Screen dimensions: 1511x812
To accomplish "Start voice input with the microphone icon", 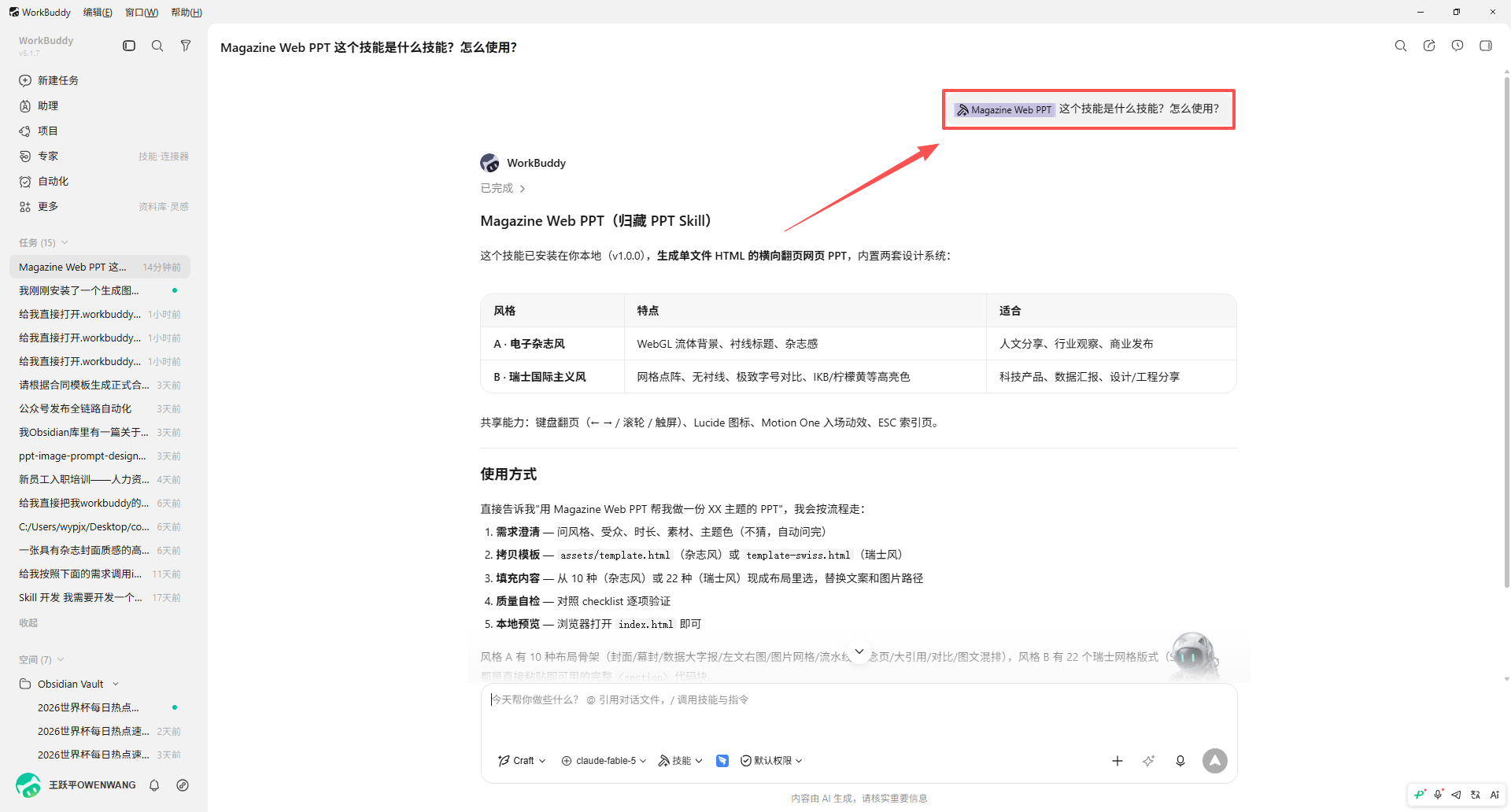I will pyautogui.click(x=1180, y=761).
